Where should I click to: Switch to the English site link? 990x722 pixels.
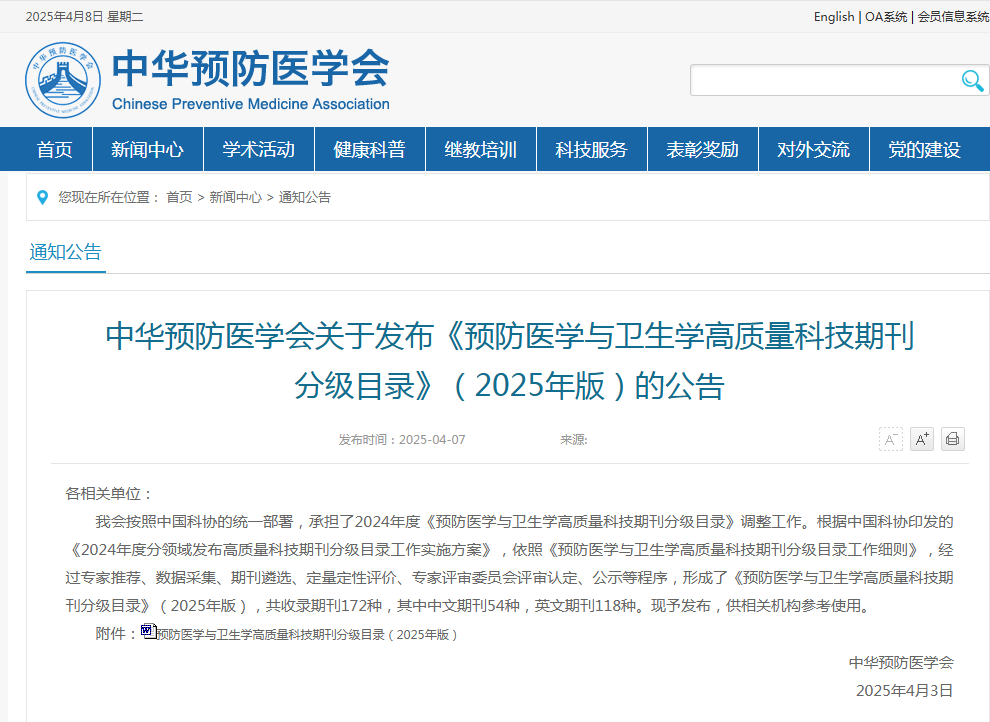pos(833,17)
